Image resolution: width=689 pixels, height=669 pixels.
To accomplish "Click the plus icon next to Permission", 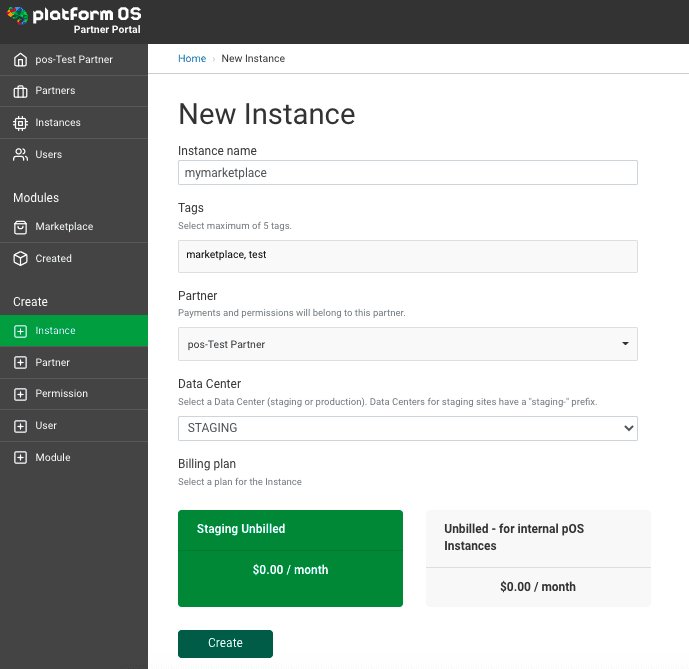I will tap(20, 394).
